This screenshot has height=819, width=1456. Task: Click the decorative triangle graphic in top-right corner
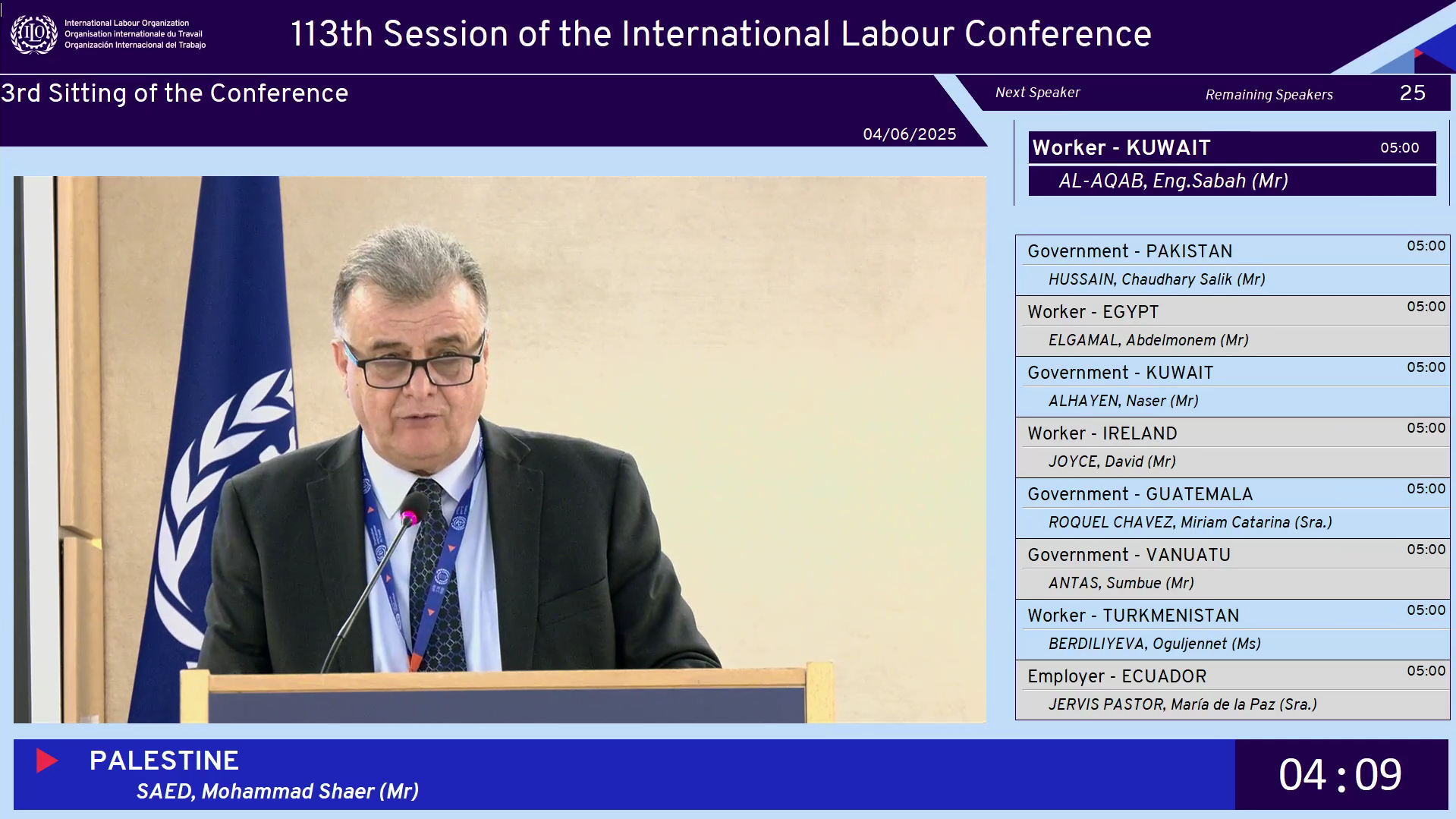coord(1411,46)
